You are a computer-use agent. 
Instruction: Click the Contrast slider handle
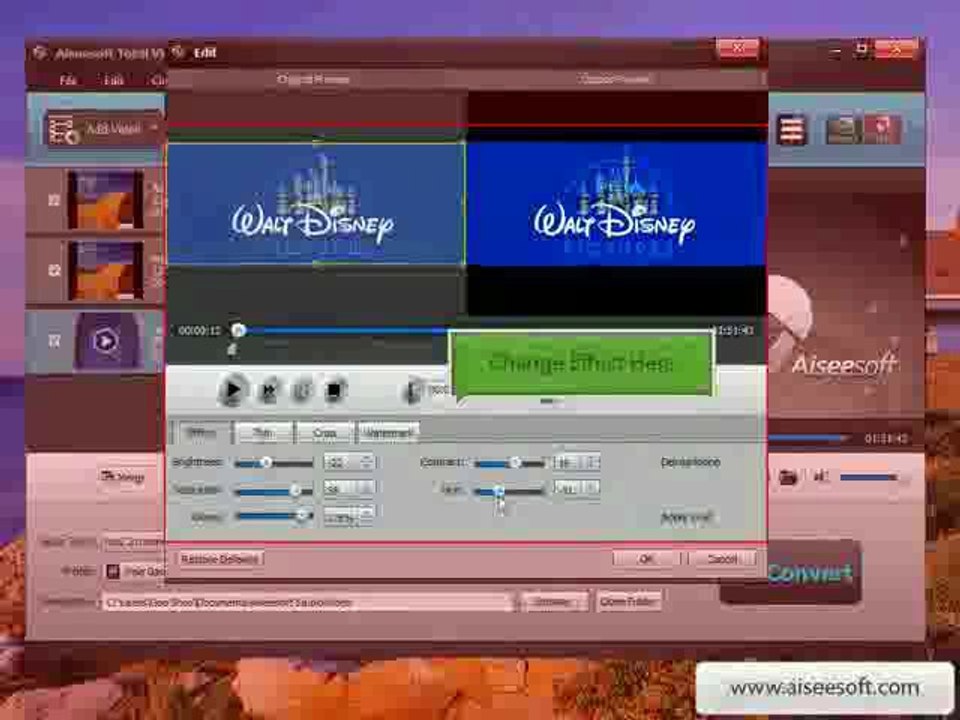tap(516, 462)
